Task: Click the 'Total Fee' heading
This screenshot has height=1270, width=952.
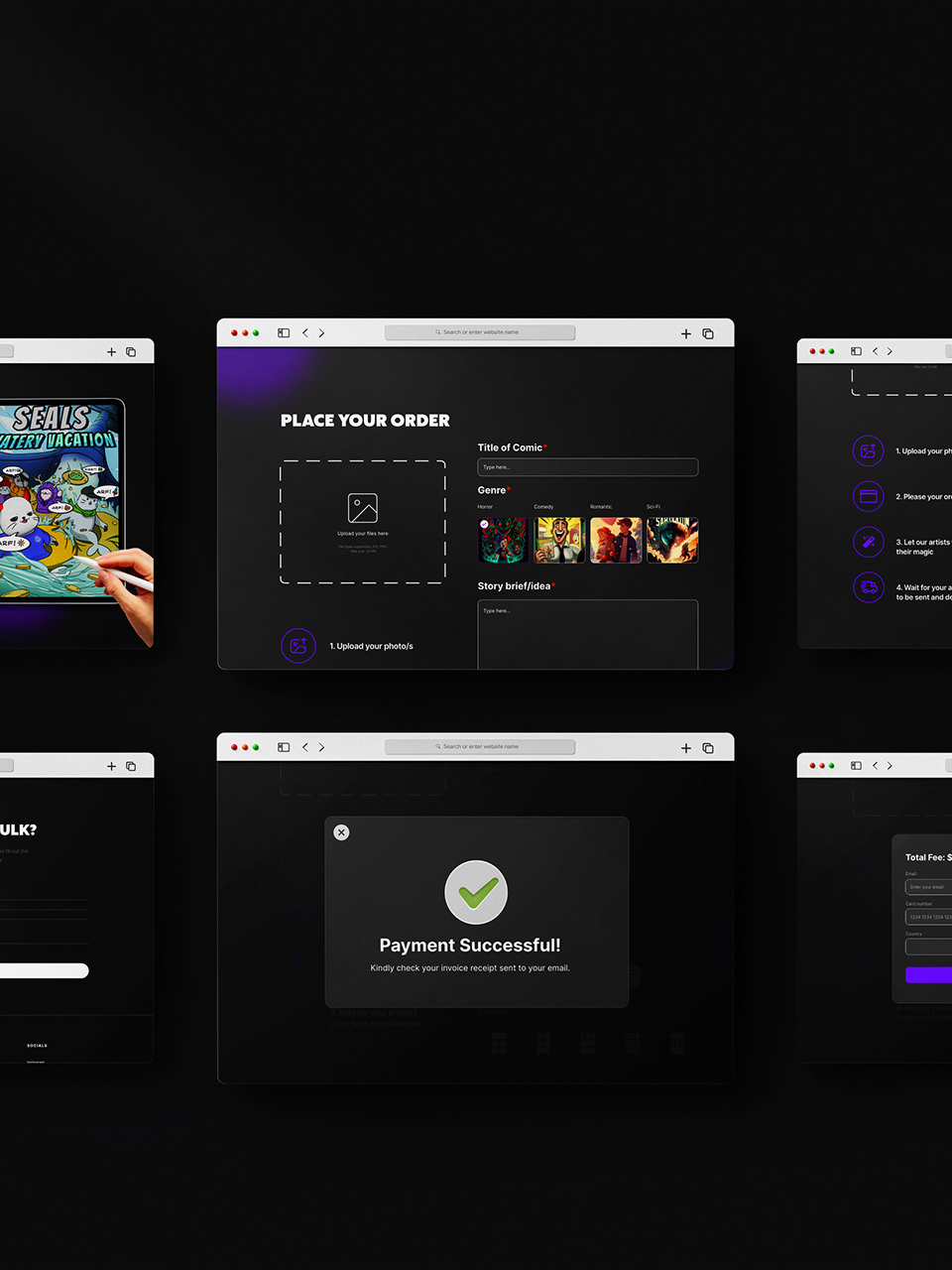Action: [x=928, y=857]
